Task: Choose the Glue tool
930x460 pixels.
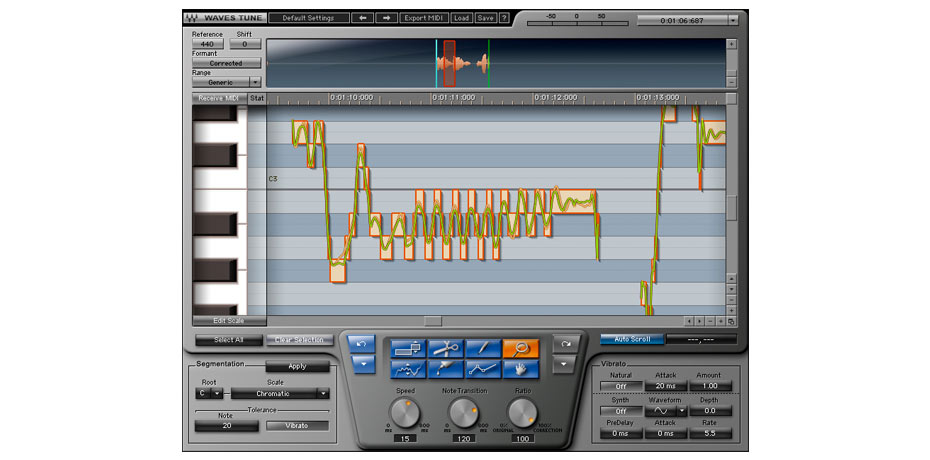Action: click(445, 370)
